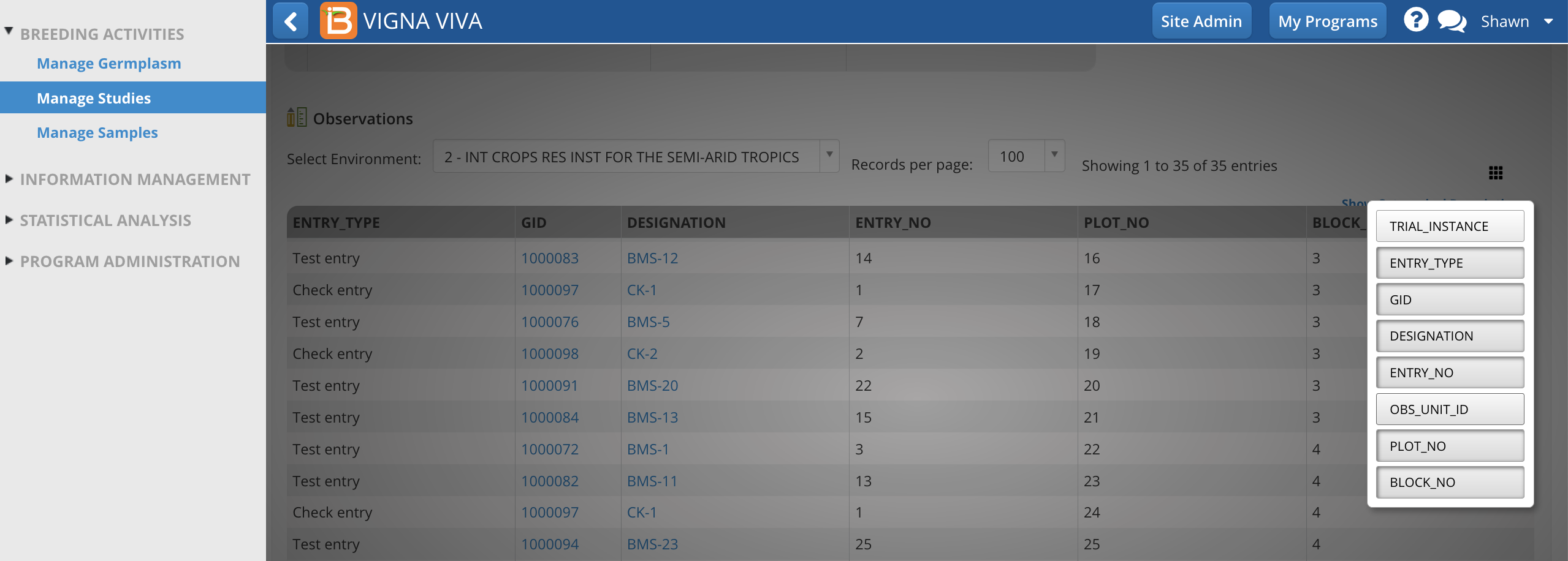Click the My Programs button
Image resolution: width=1568 pixels, height=561 pixels.
pos(1327,21)
